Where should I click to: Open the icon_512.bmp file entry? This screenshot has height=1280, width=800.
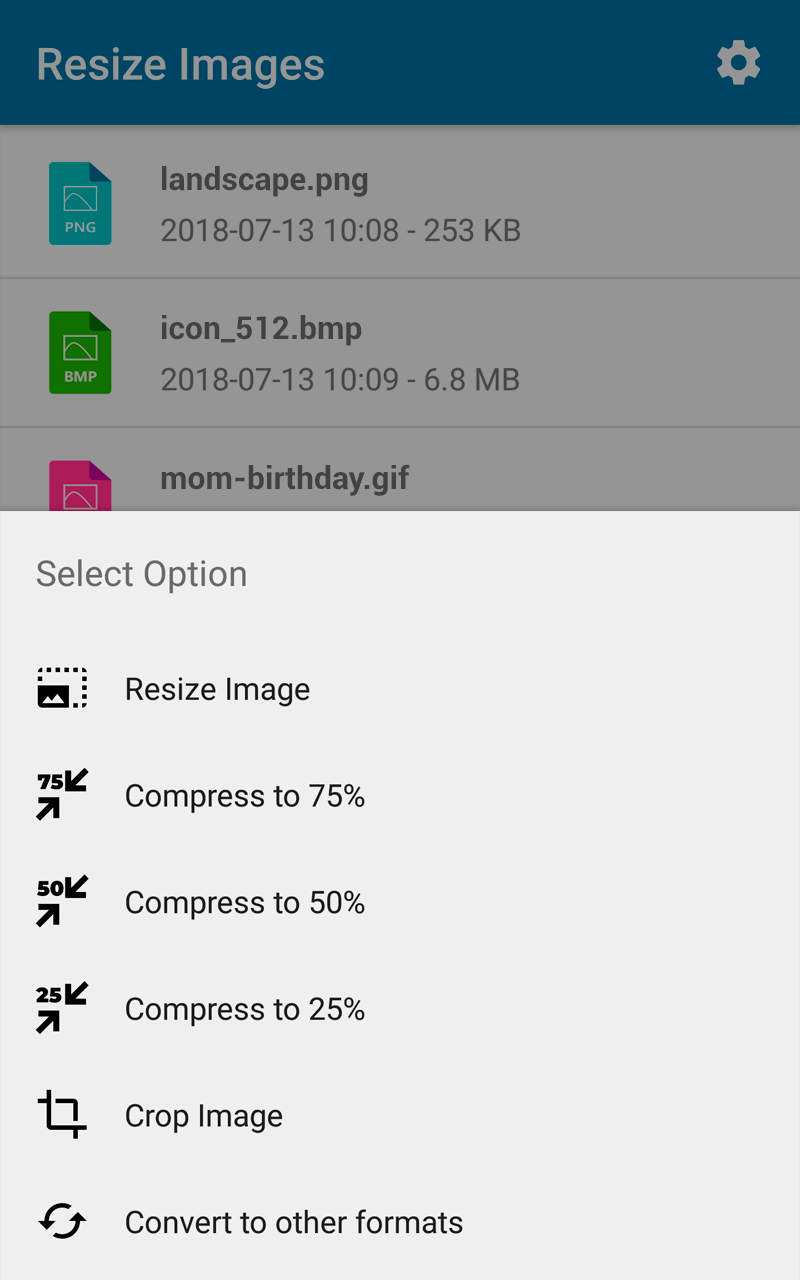400,353
